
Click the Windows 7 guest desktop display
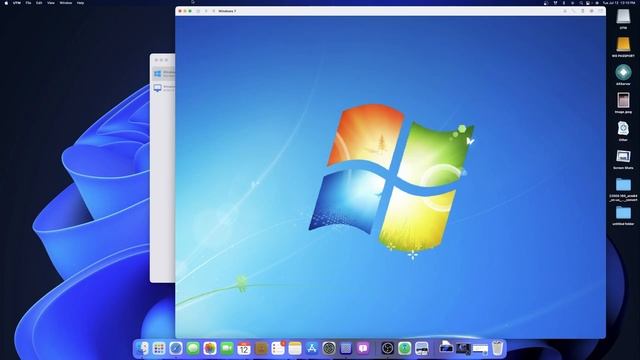tap(390, 177)
